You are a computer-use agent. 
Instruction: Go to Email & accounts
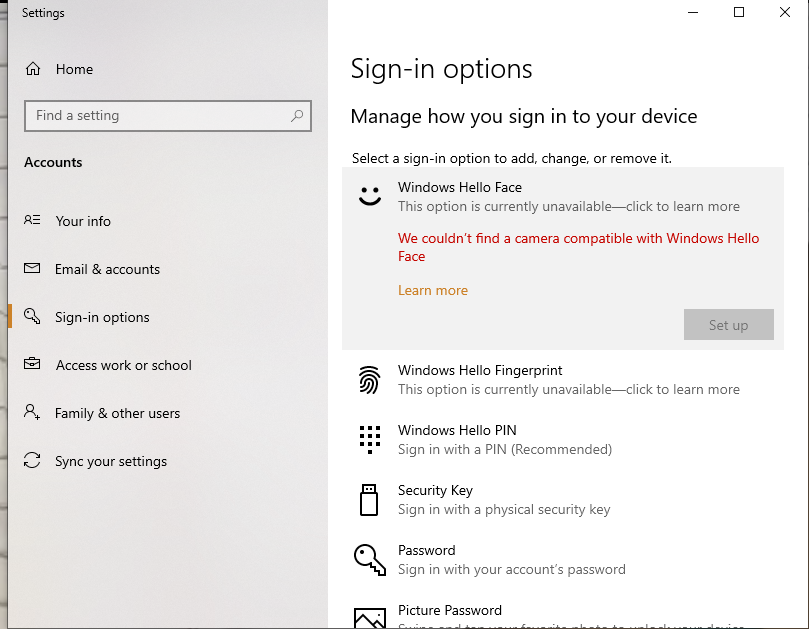tap(168, 269)
